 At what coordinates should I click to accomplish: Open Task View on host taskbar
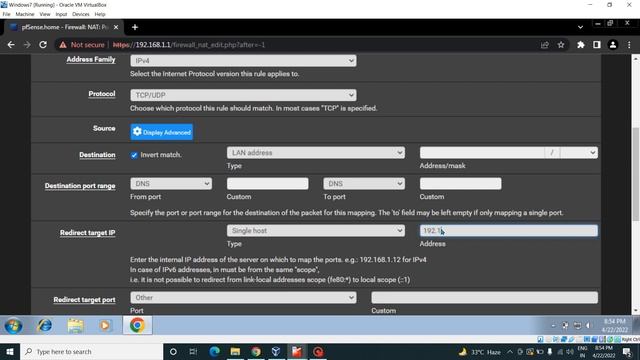pyautogui.click(x=193, y=351)
